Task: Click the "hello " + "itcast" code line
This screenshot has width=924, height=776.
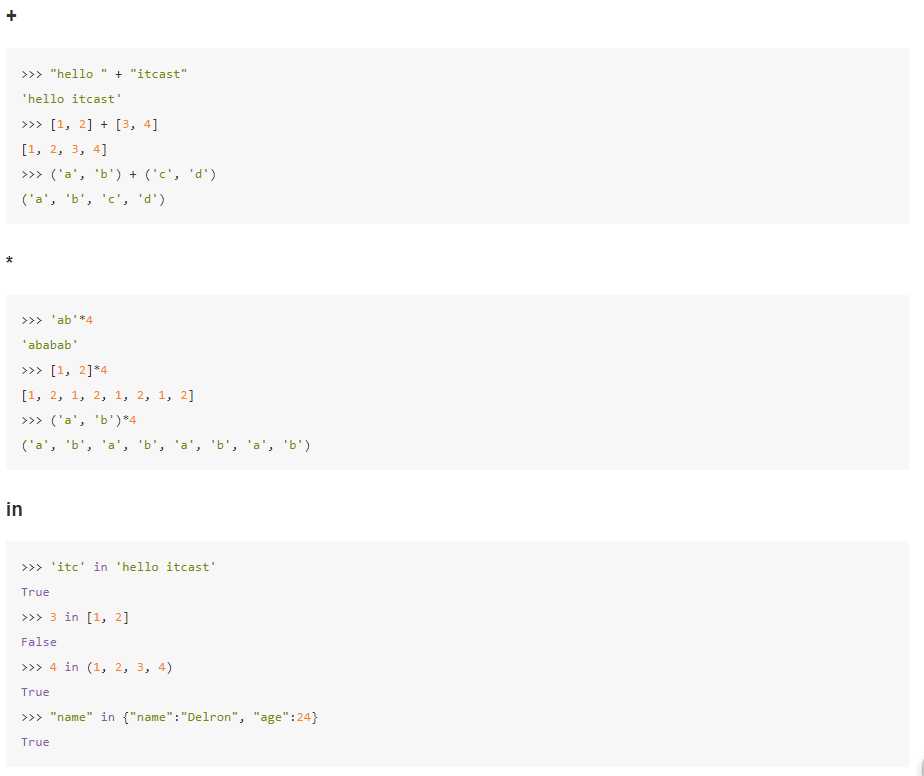Action: (104, 74)
